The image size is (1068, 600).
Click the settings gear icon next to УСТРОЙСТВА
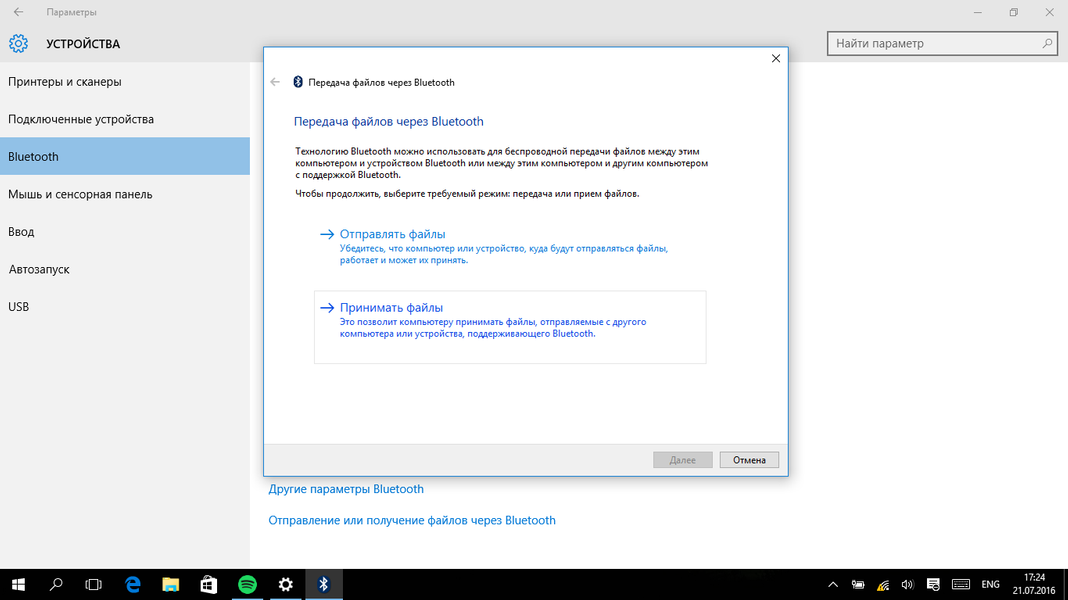point(18,44)
